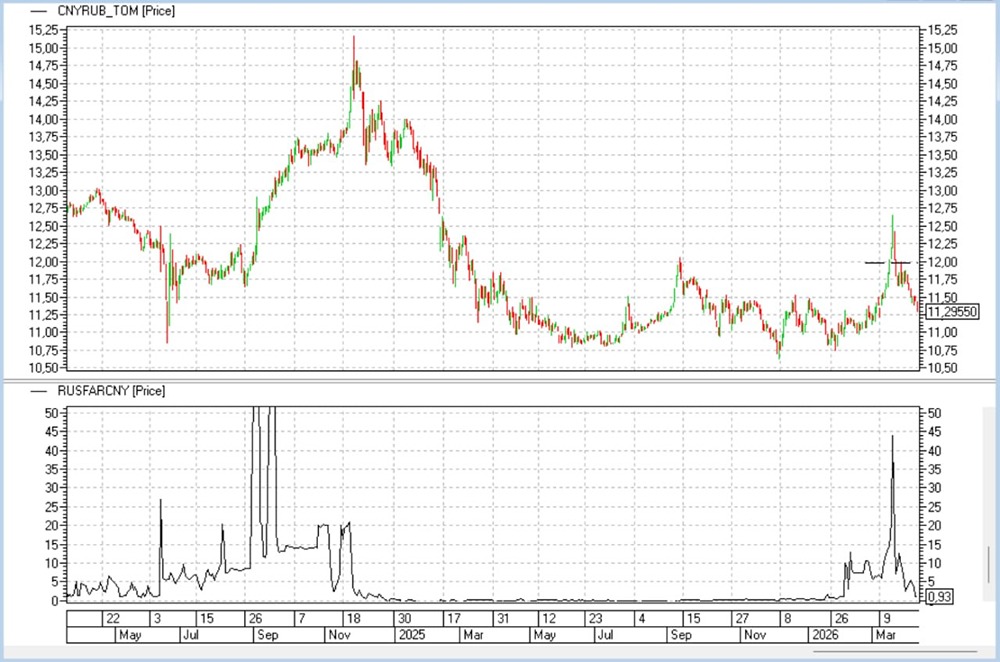Click the 13,00 label on the left price scale
Screen dimensions: 1000x662
coord(43,191)
